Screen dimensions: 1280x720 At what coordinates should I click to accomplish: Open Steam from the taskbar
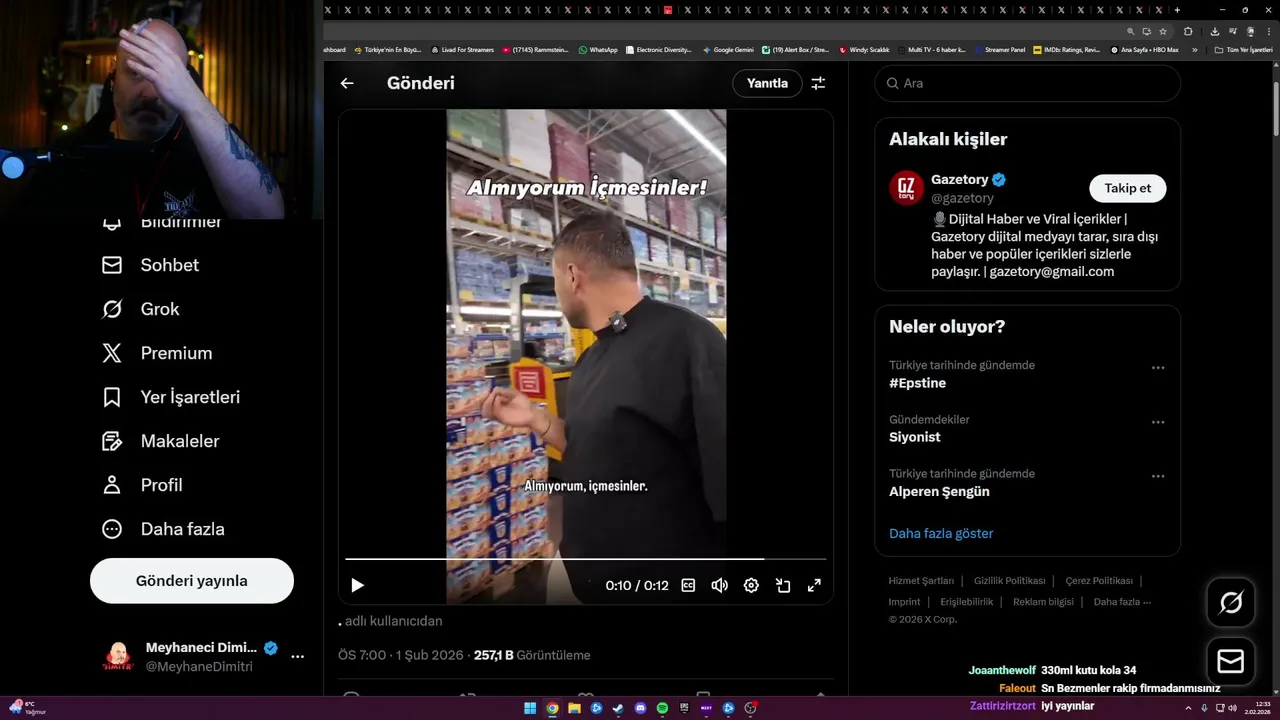click(618, 709)
